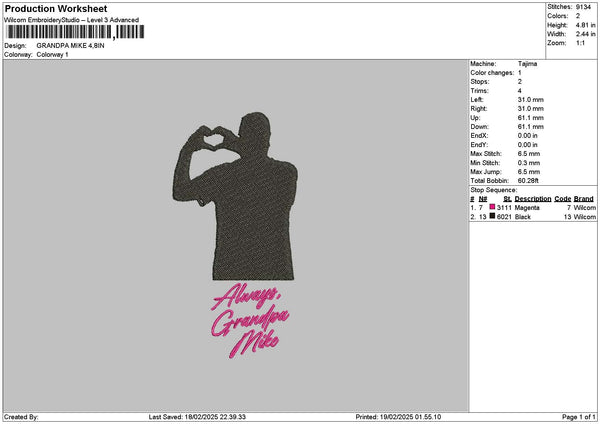This screenshot has height=424, width=600.
Task: Click the Brand column header
Action: pyautogui.click(x=584, y=199)
